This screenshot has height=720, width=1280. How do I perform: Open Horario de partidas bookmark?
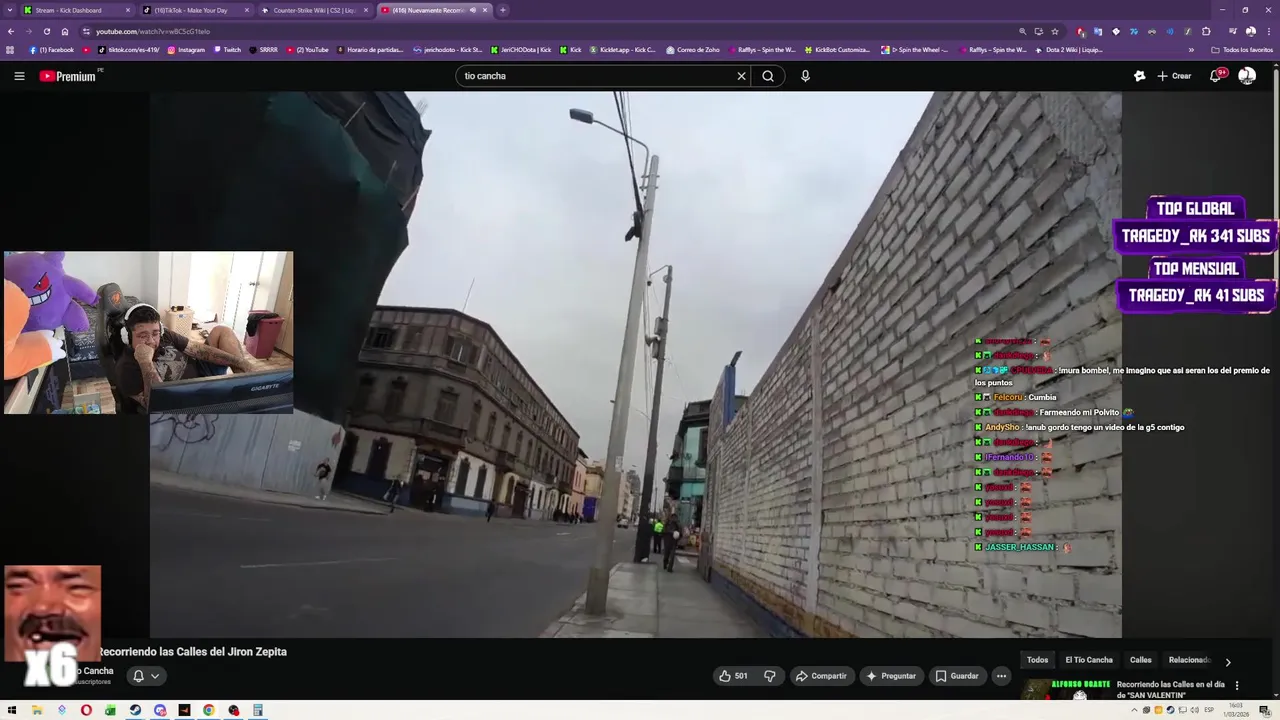[x=370, y=50]
